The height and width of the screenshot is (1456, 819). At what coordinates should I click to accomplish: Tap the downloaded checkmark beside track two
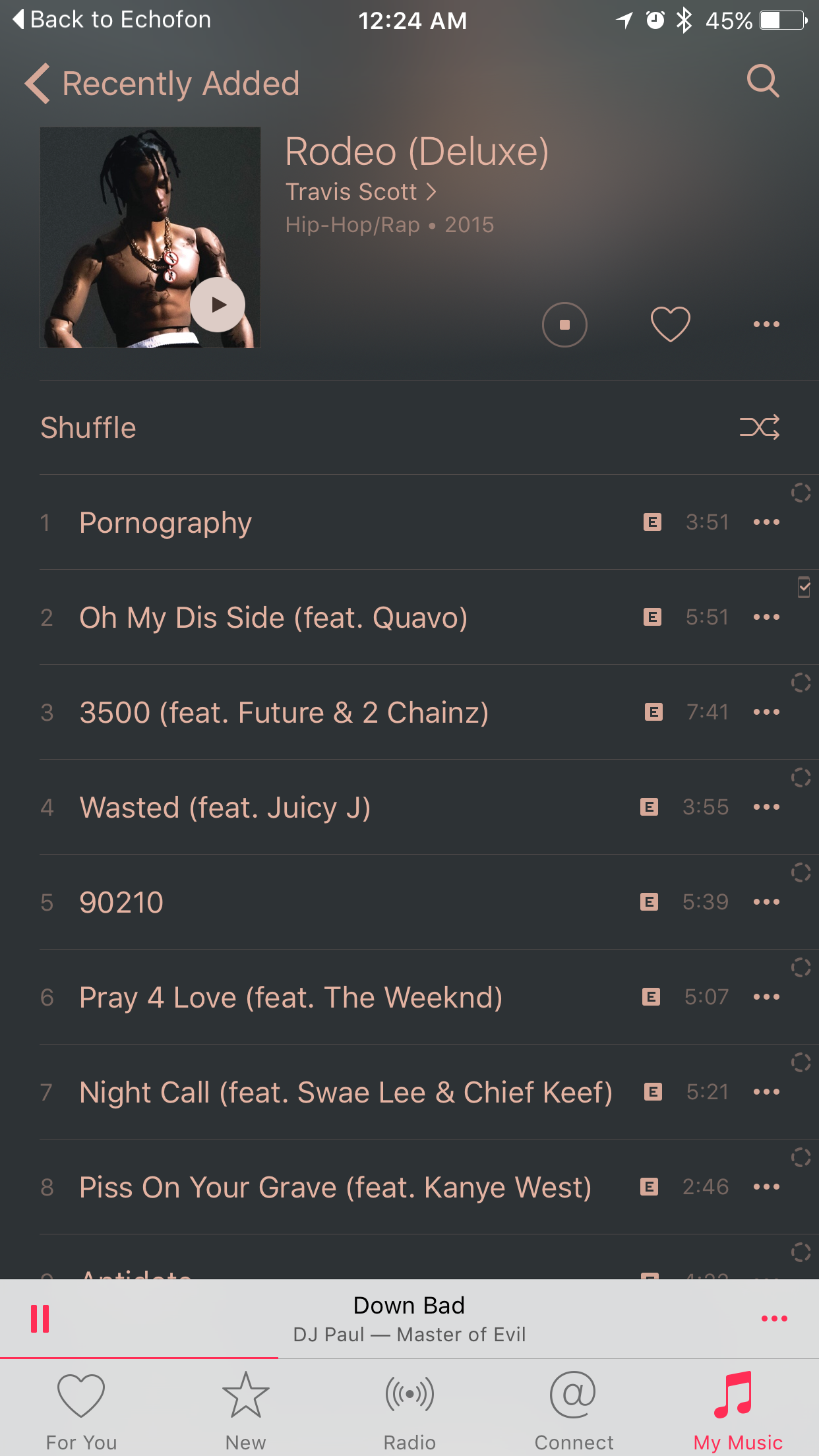click(804, 587)
